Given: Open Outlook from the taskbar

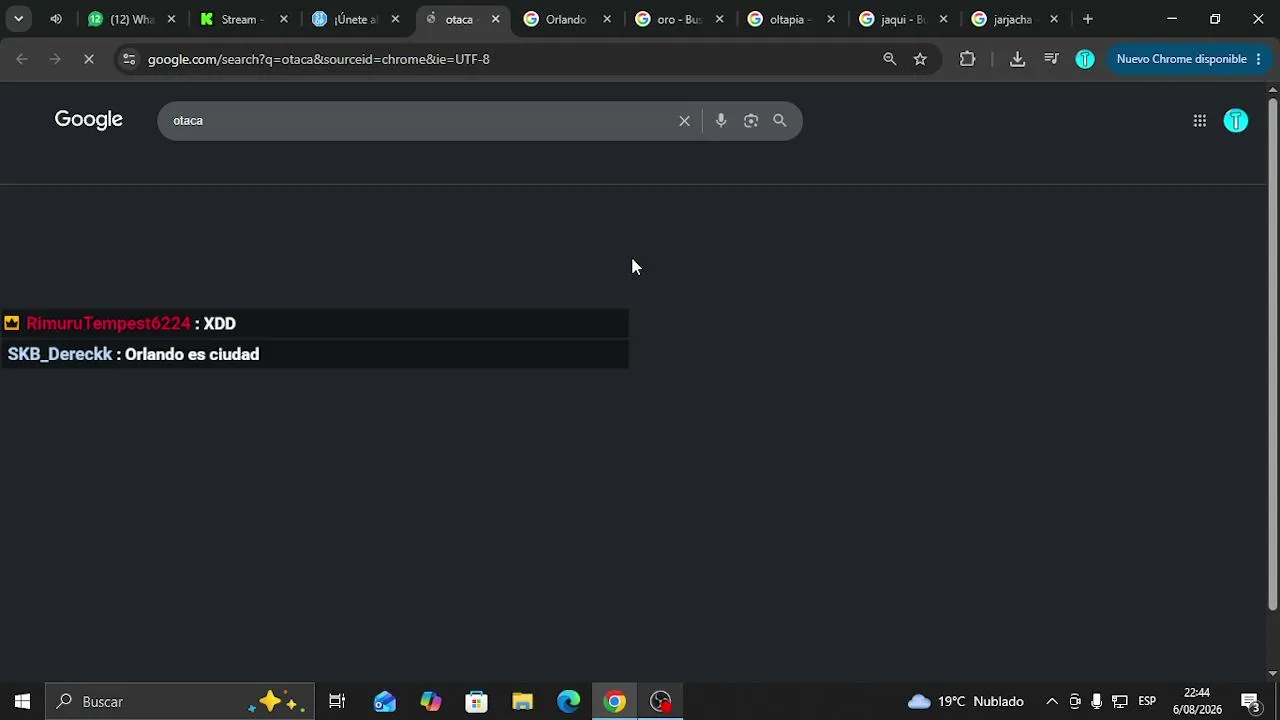Looking at the screenshot, I should pos(384,701).
